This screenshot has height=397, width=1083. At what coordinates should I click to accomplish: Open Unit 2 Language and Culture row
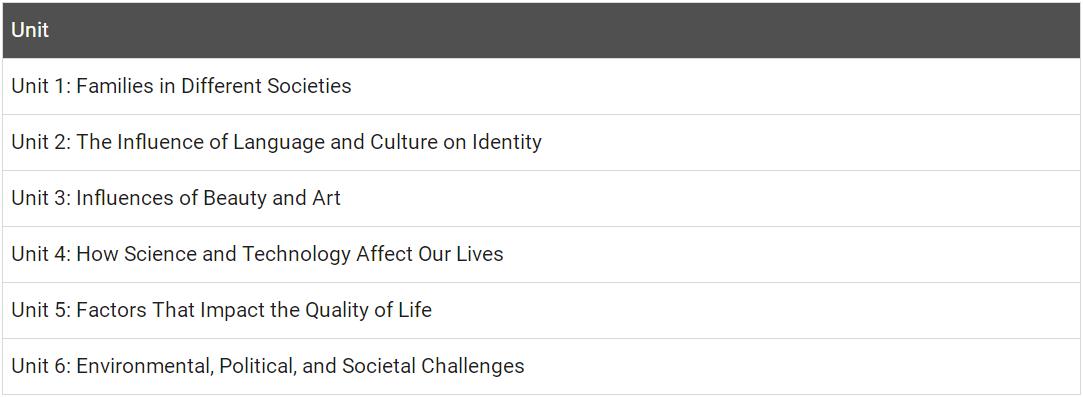pyautogui.click(x=542, y=142)
